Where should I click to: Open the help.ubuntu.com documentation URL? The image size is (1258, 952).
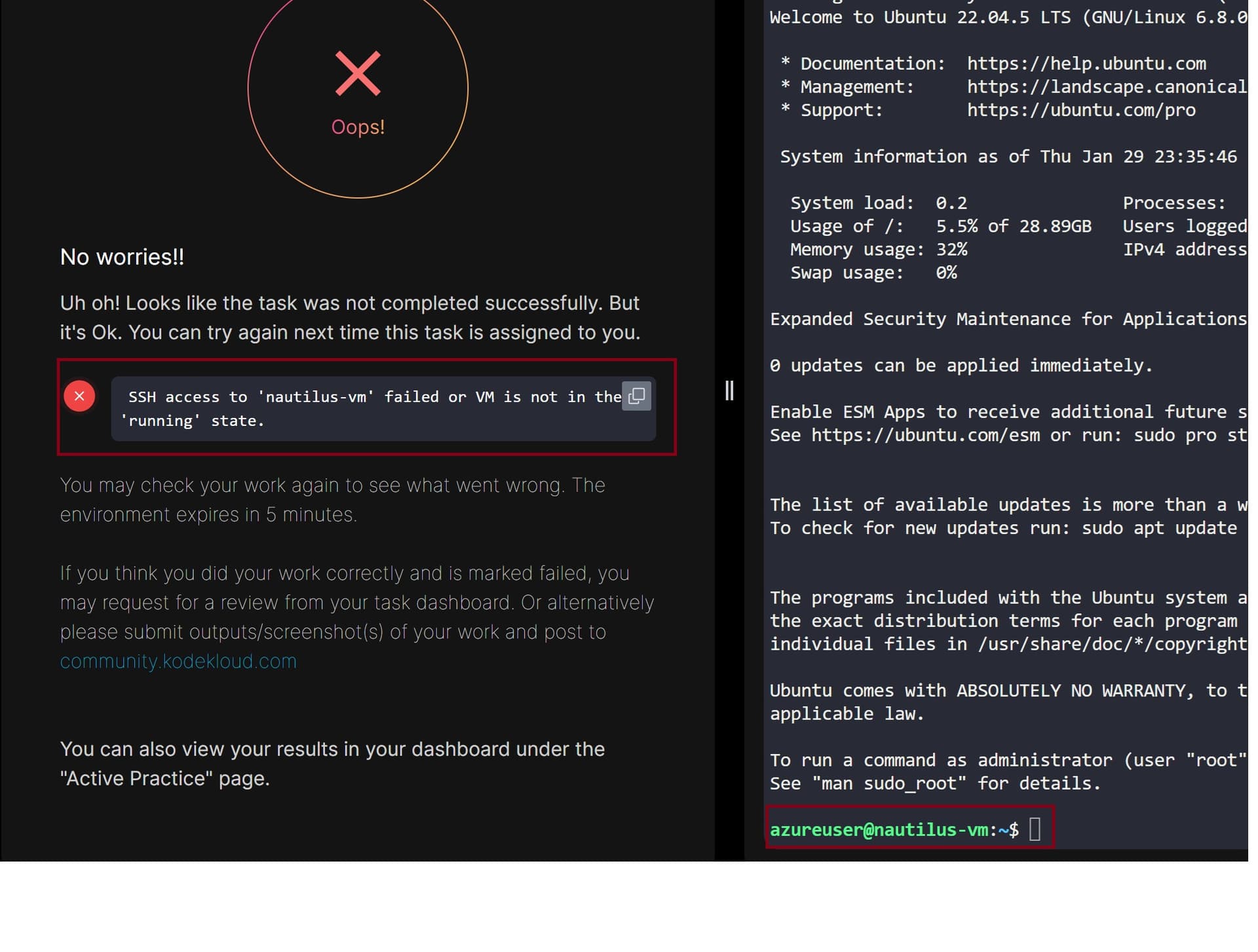click(1086, 64)
